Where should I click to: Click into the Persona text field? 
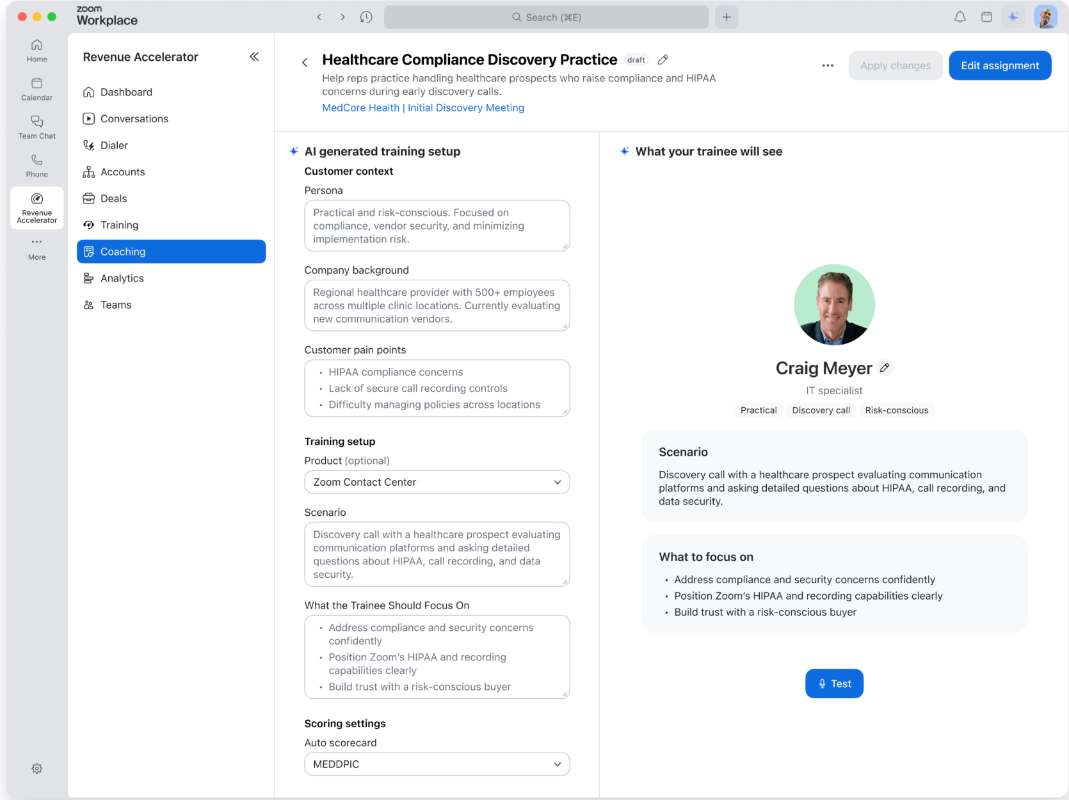(x=437, y=226)
